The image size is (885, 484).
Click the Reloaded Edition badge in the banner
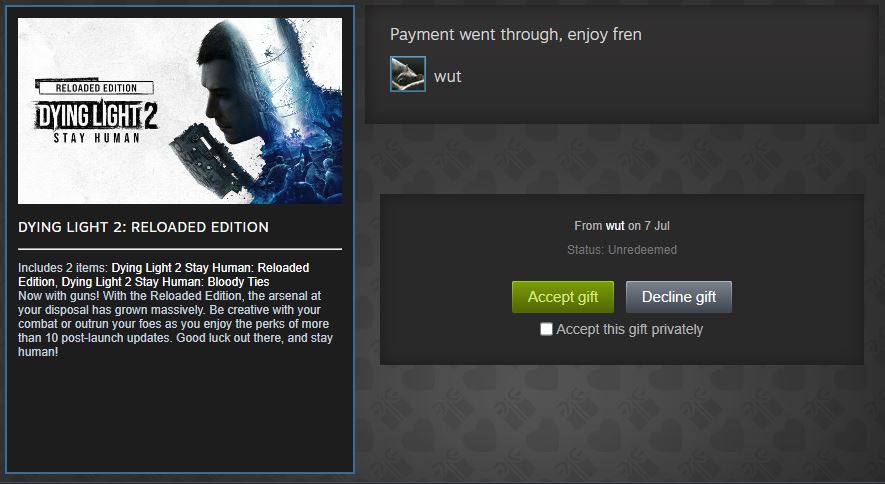coord(95,87)
